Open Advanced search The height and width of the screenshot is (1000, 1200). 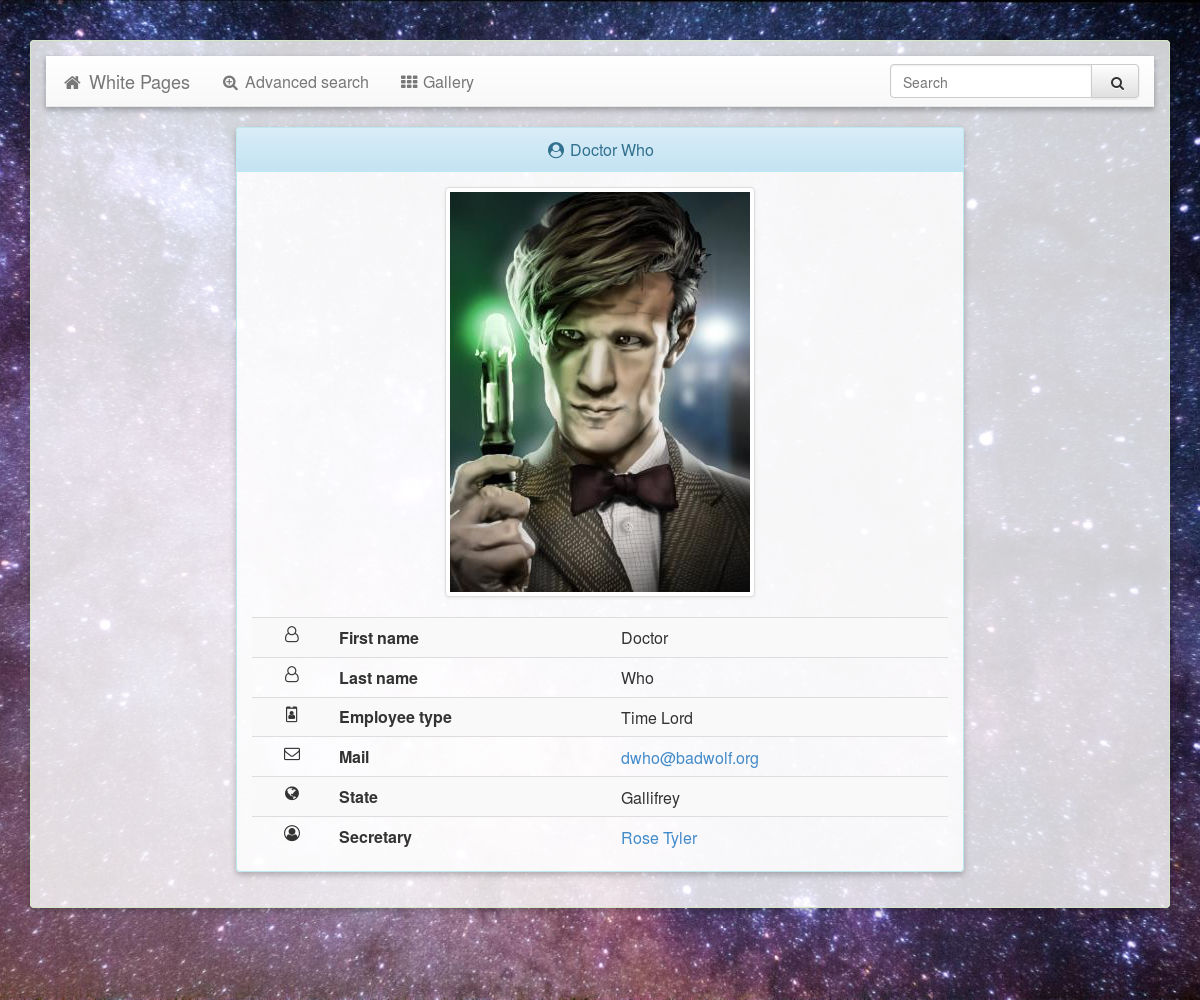296,82
